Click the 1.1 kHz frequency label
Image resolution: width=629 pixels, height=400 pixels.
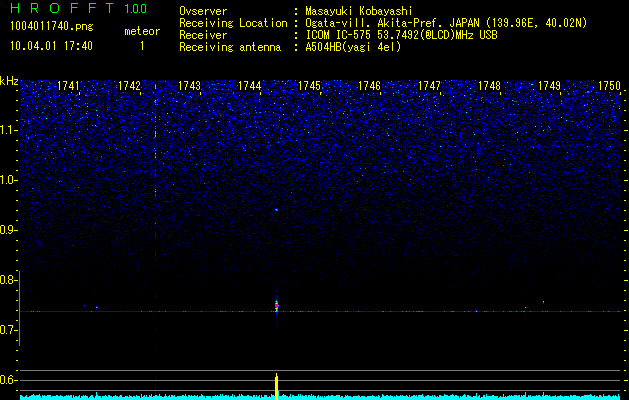coord(9,130)
